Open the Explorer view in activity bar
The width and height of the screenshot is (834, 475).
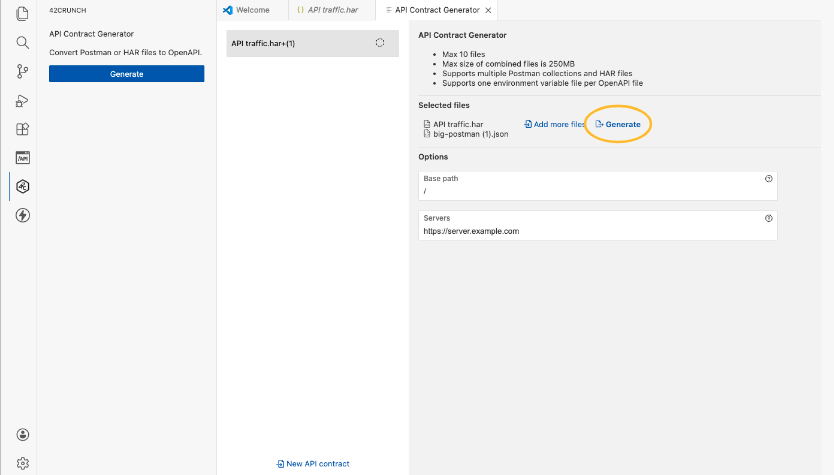point(22,14)
